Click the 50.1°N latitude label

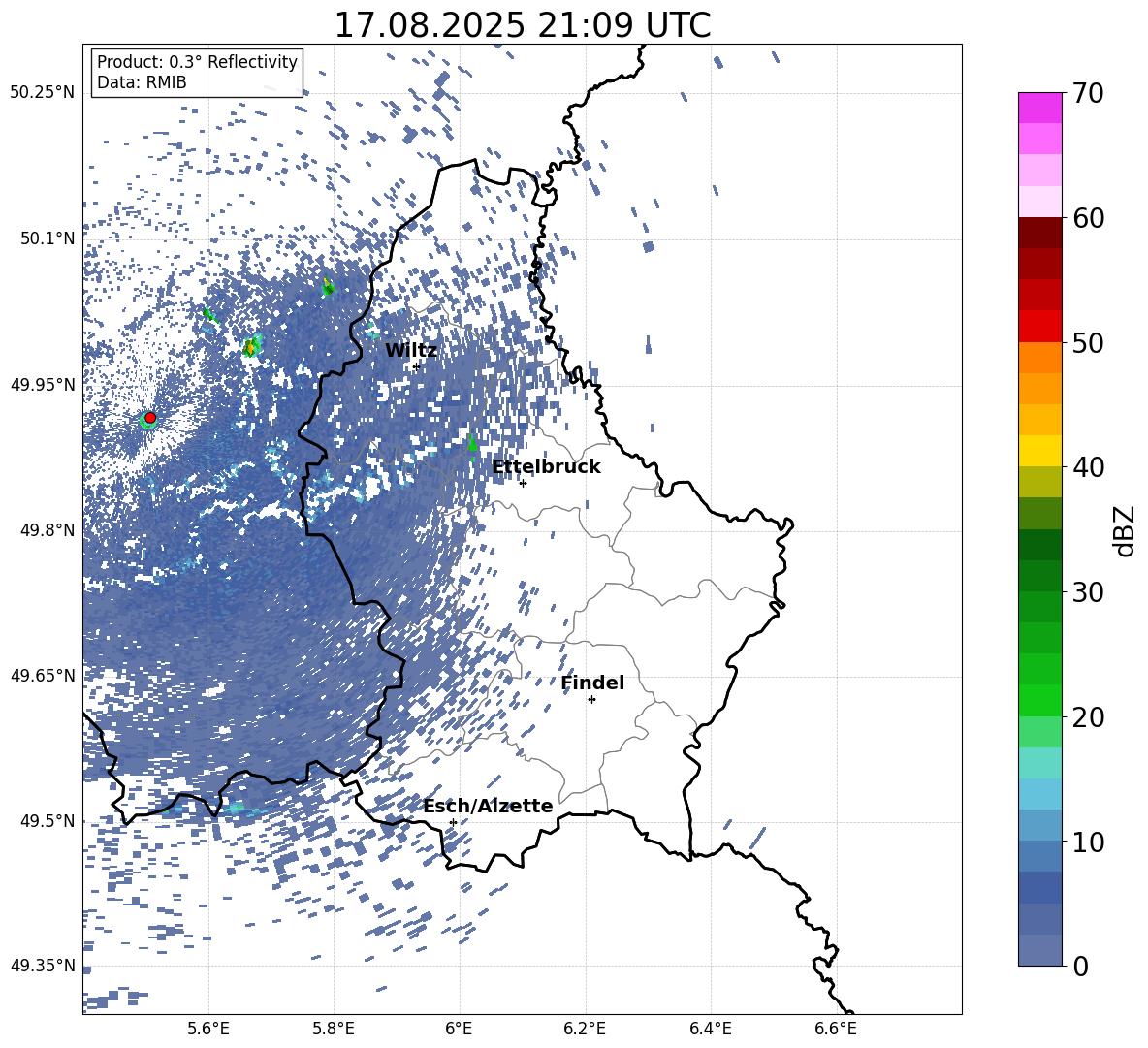(x=47, y=238)
